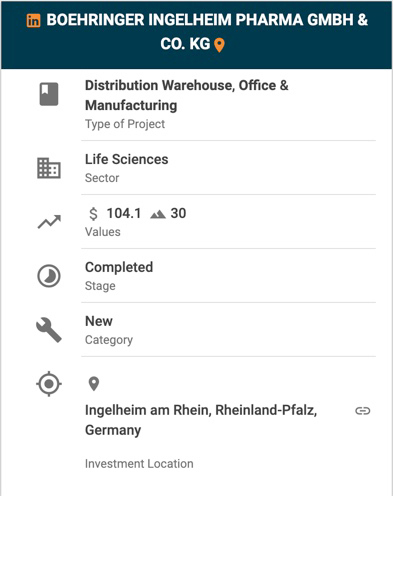Click the orange map pin after CO. KG
Viewport: 393px width, 568px height.
(219, 45)
